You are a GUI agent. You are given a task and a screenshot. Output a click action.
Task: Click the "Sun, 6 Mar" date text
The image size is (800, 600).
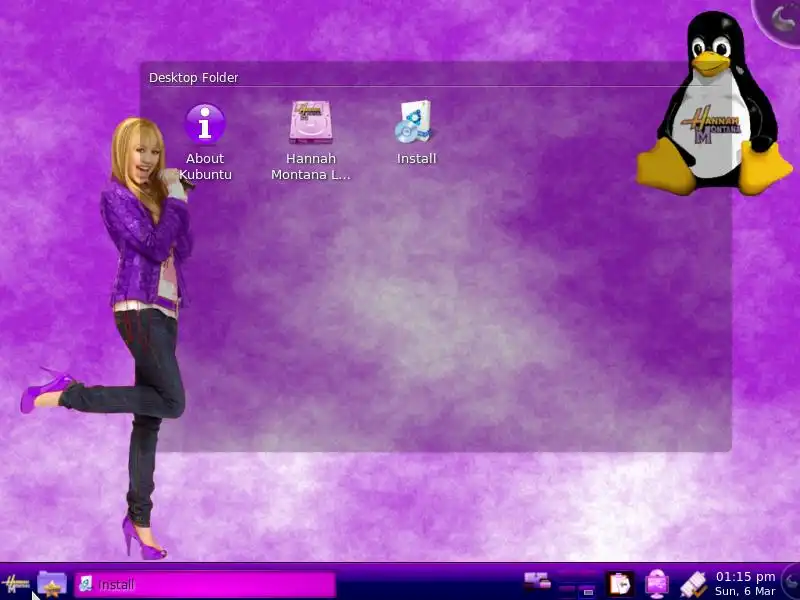745,591
